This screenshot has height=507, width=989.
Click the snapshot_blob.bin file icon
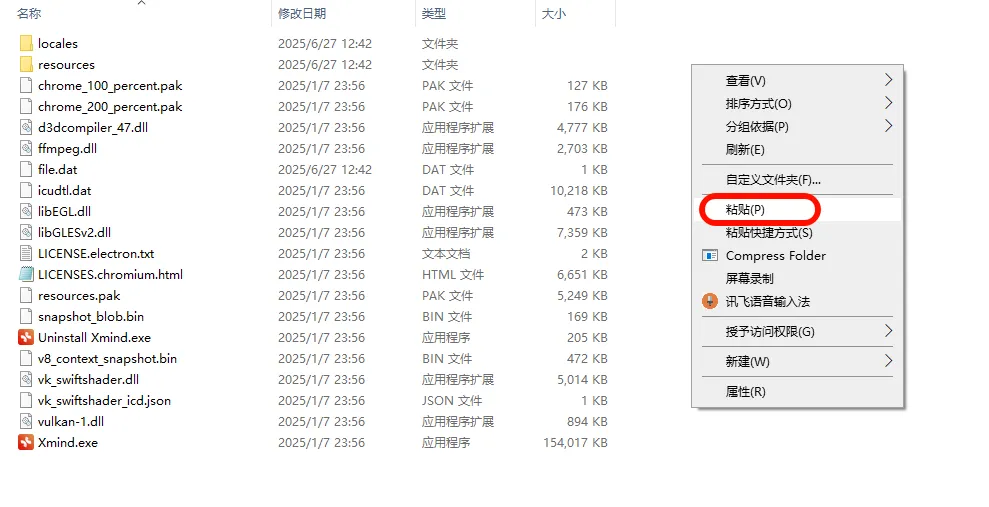(x=26, y=316)
